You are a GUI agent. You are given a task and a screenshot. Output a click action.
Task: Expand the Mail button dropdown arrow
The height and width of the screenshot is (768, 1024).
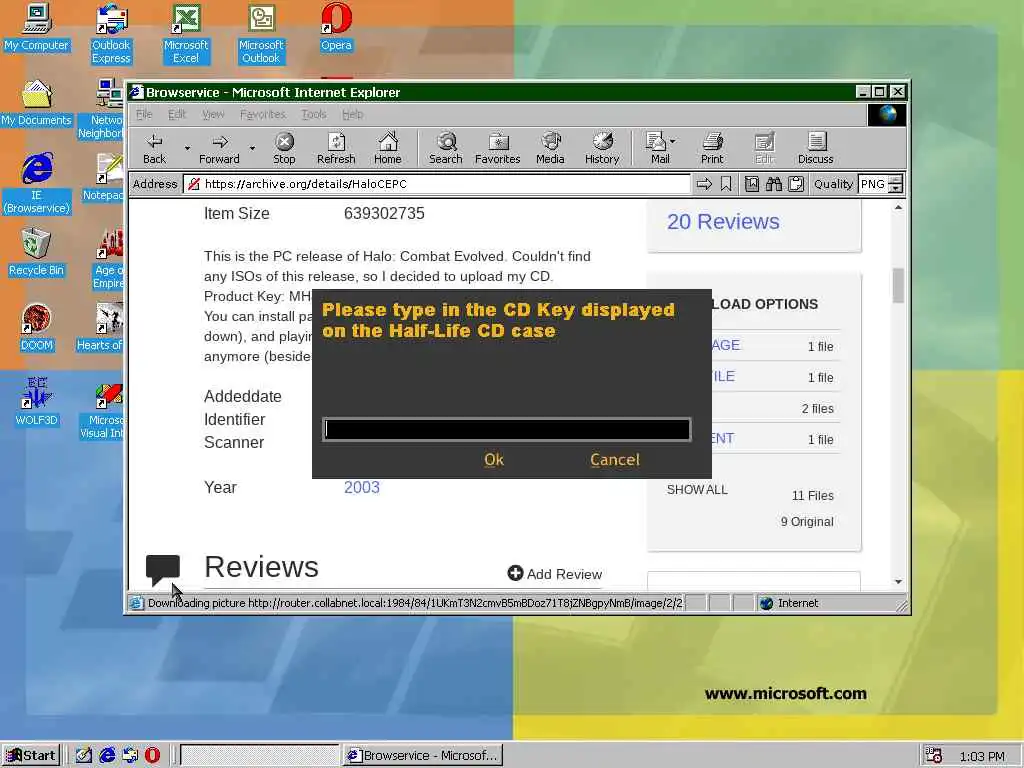pos(673,140)
